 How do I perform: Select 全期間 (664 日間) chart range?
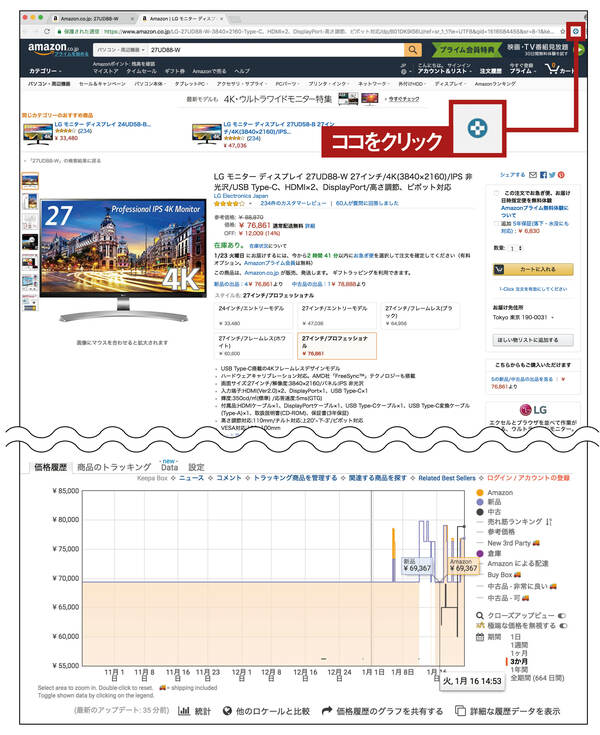pyautogui.click(x=537, y=678)
